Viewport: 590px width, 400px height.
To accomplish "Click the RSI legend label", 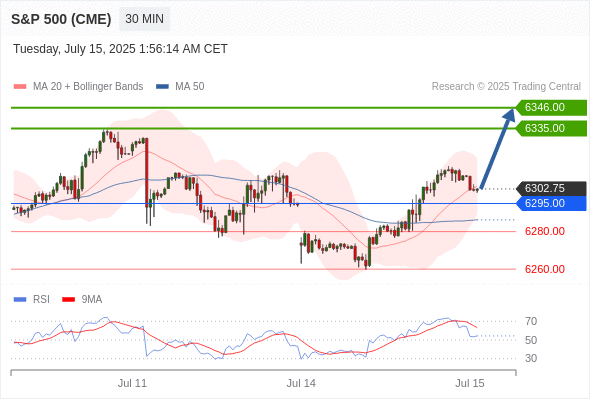I will pyautogui.click(x=41, y=300).
